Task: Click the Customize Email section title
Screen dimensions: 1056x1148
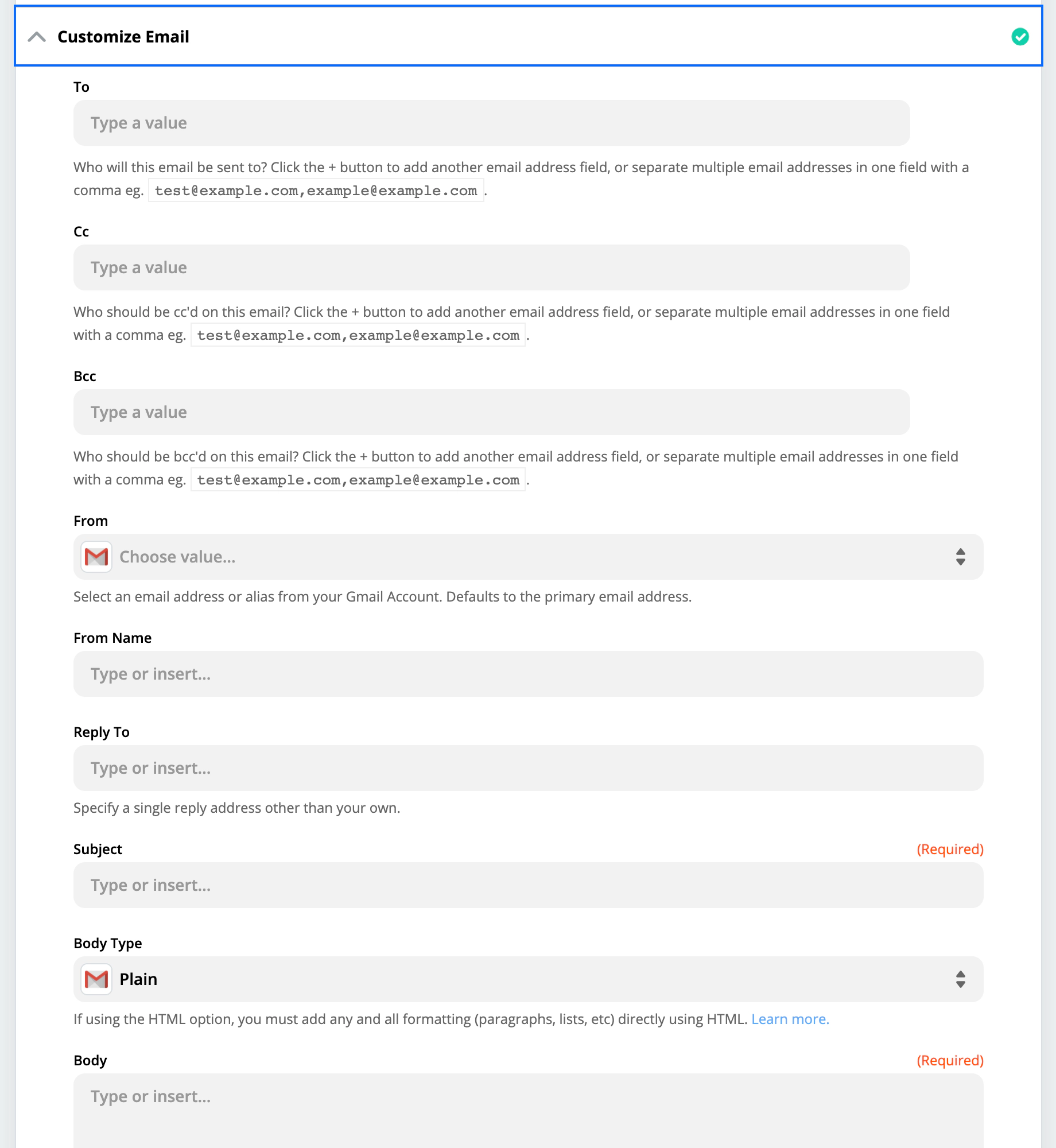Action: point(123,37)
